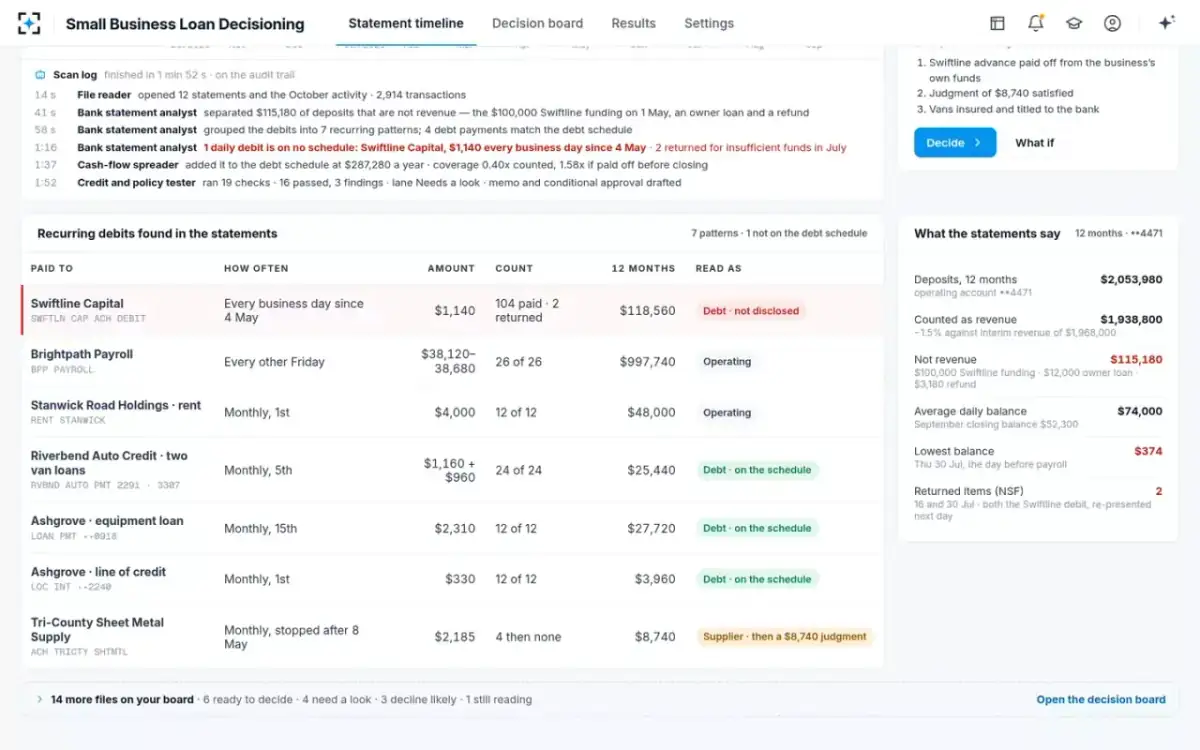Select Stanwick Road Holdings rent row
1200x750 pixels.
[452, 412]
